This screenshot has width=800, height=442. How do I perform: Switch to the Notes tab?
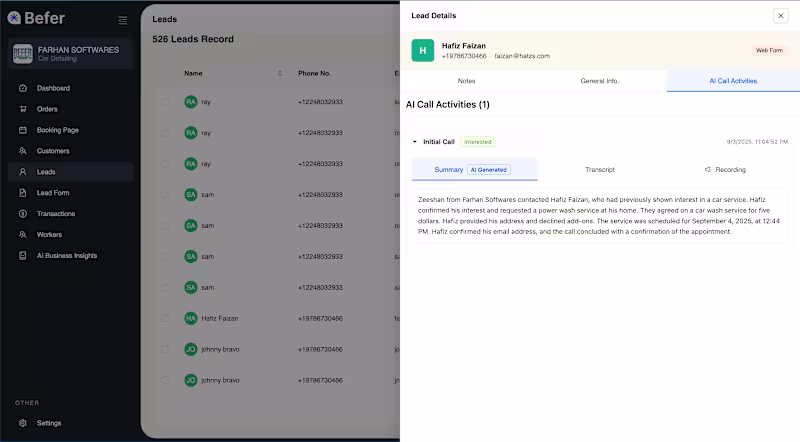466,81
